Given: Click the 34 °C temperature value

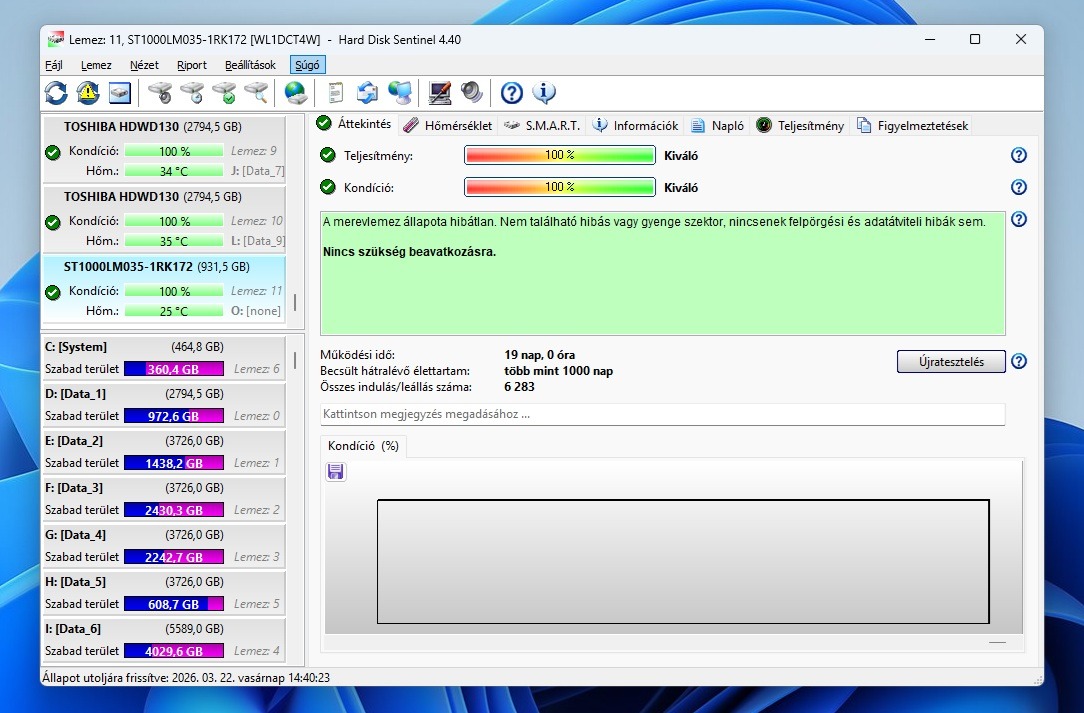Looking at the screenshot, I should pyautogui.click(x=174, y=171).
